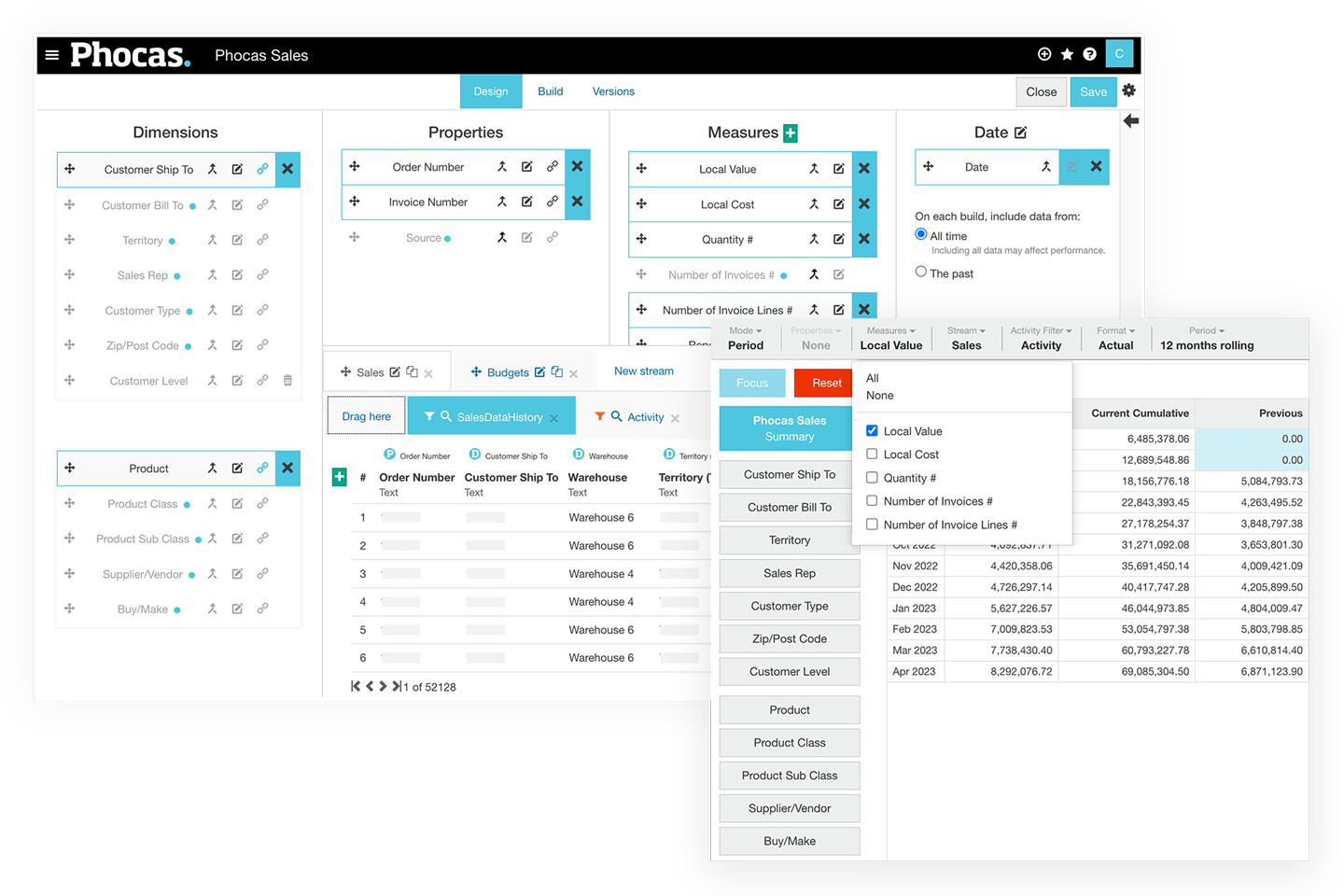The image size is (1344, 896).
Task: Open the settings gear next to the Save button
Action: point(1129,91)
